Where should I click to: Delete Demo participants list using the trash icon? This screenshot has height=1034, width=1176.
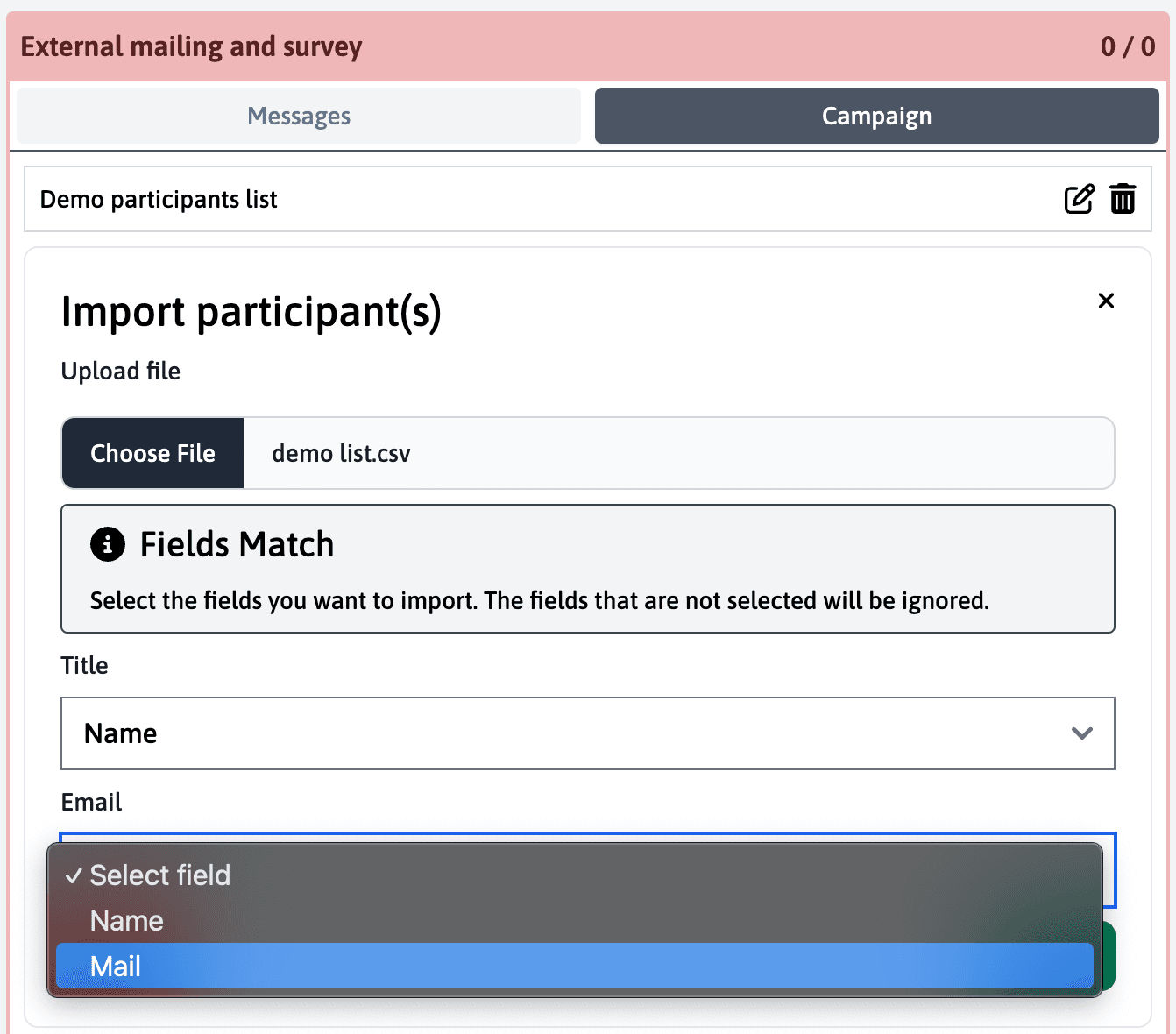tap(1123, 199)
